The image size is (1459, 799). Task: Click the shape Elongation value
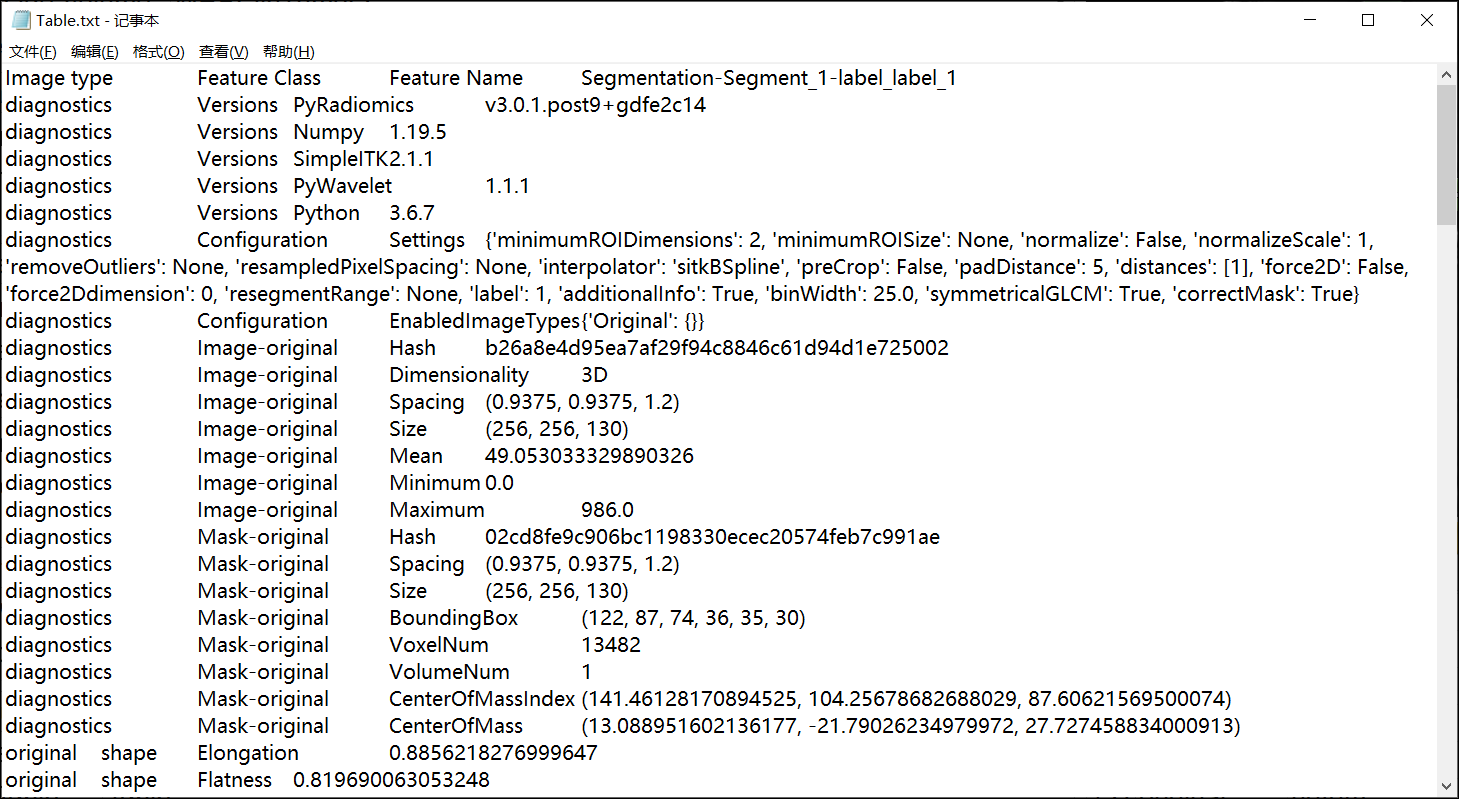(x=493, y=753)
